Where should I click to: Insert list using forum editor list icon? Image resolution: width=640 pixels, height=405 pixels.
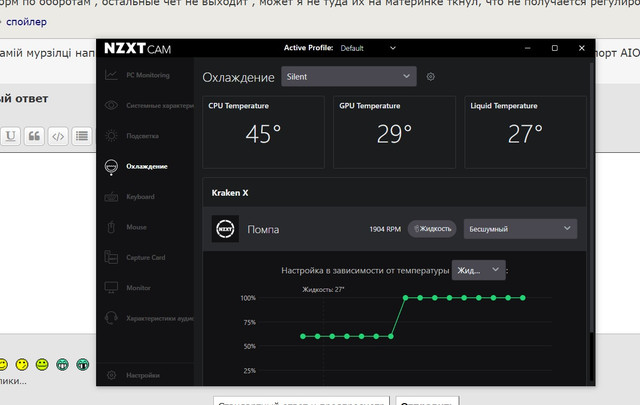[82, 136]
